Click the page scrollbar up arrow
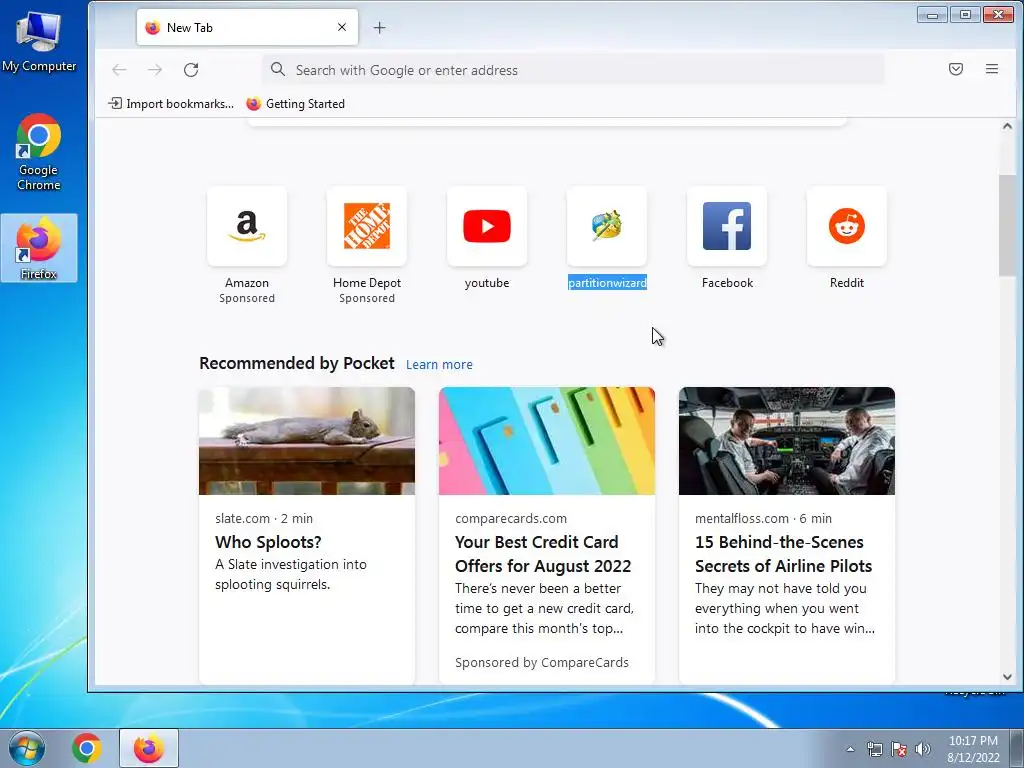The image size is (1024, 768). coord(1007,126)
